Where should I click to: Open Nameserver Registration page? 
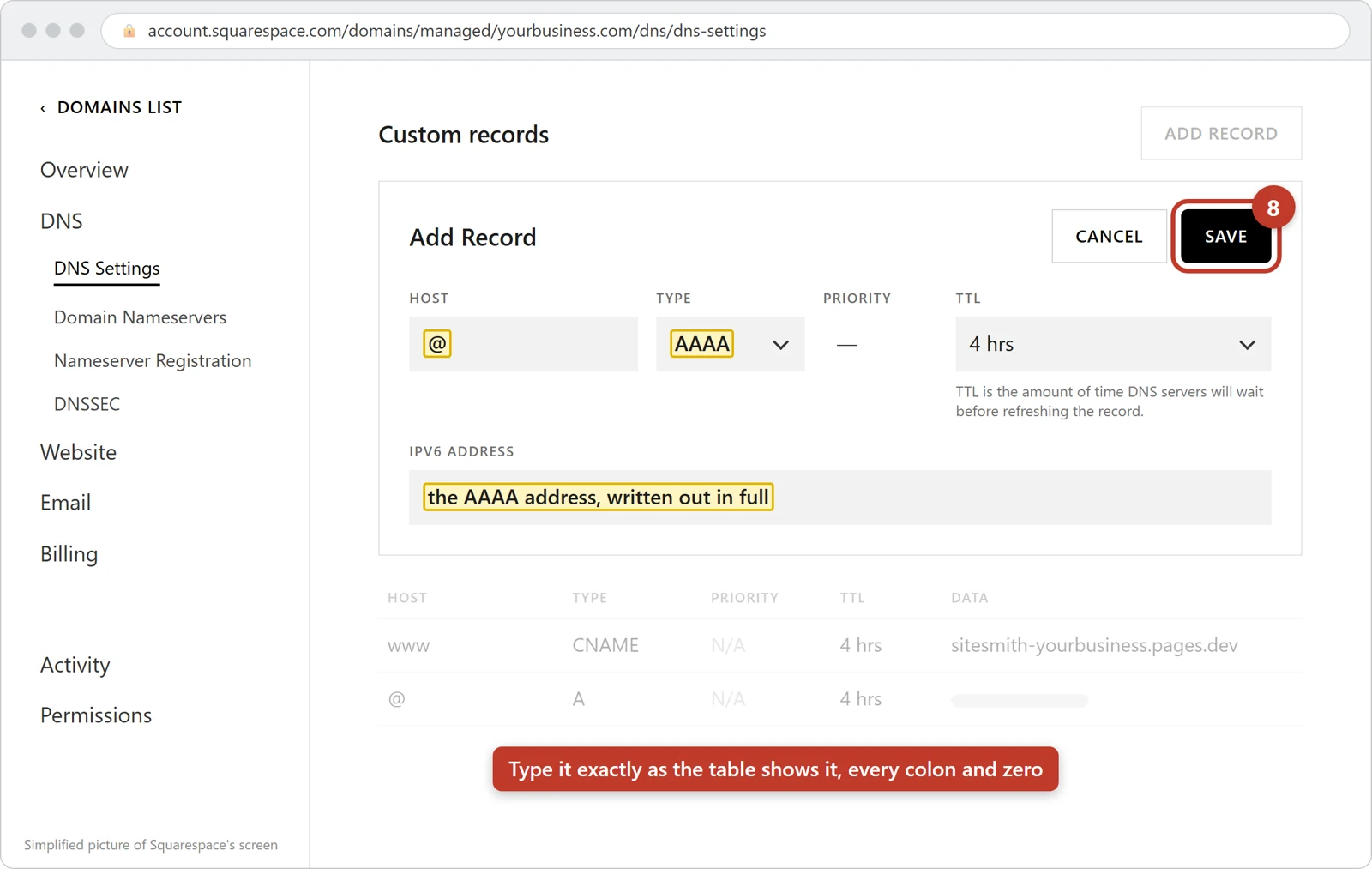click(153, 361)
